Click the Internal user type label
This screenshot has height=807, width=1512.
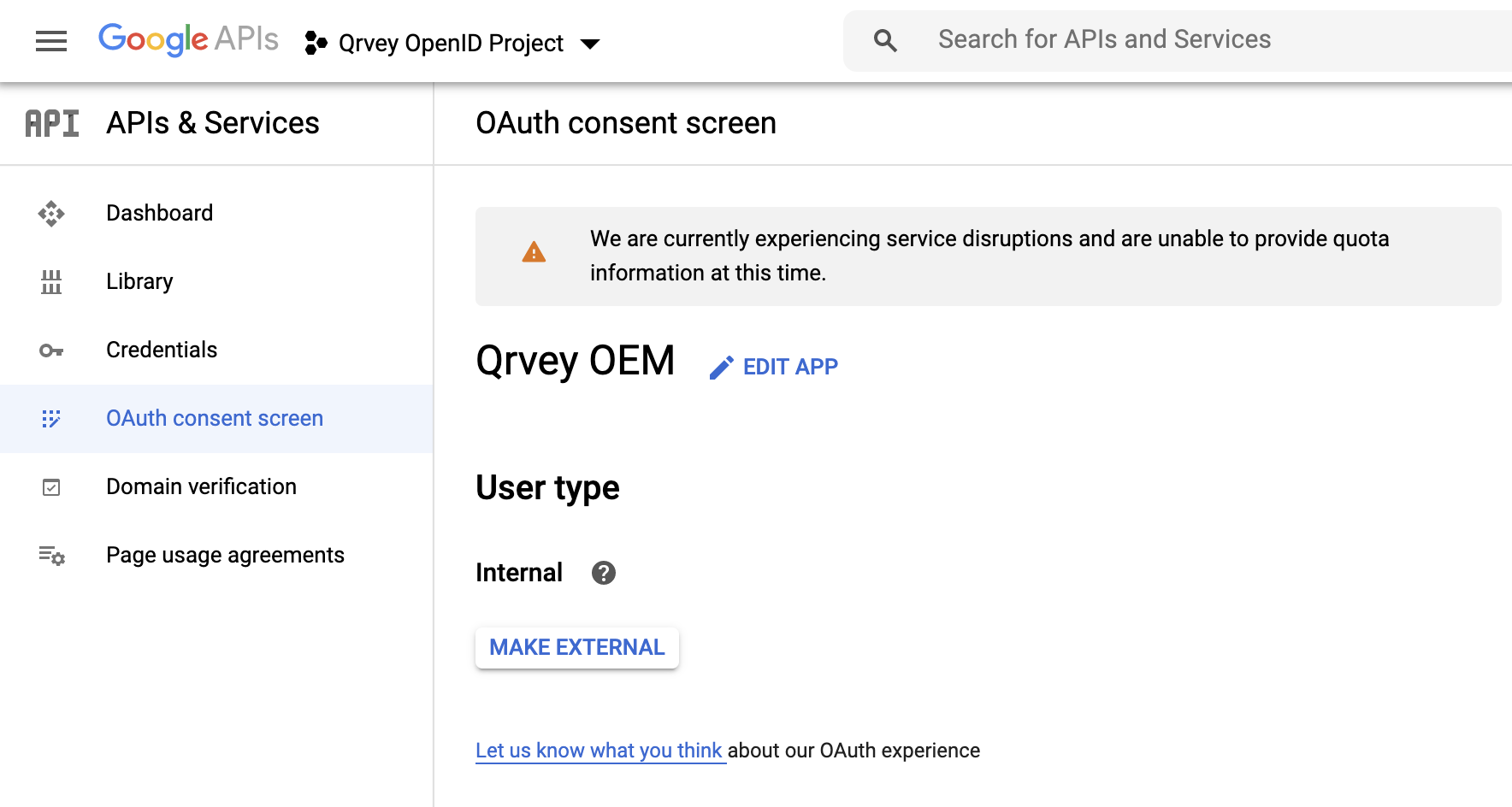point(519,573)
